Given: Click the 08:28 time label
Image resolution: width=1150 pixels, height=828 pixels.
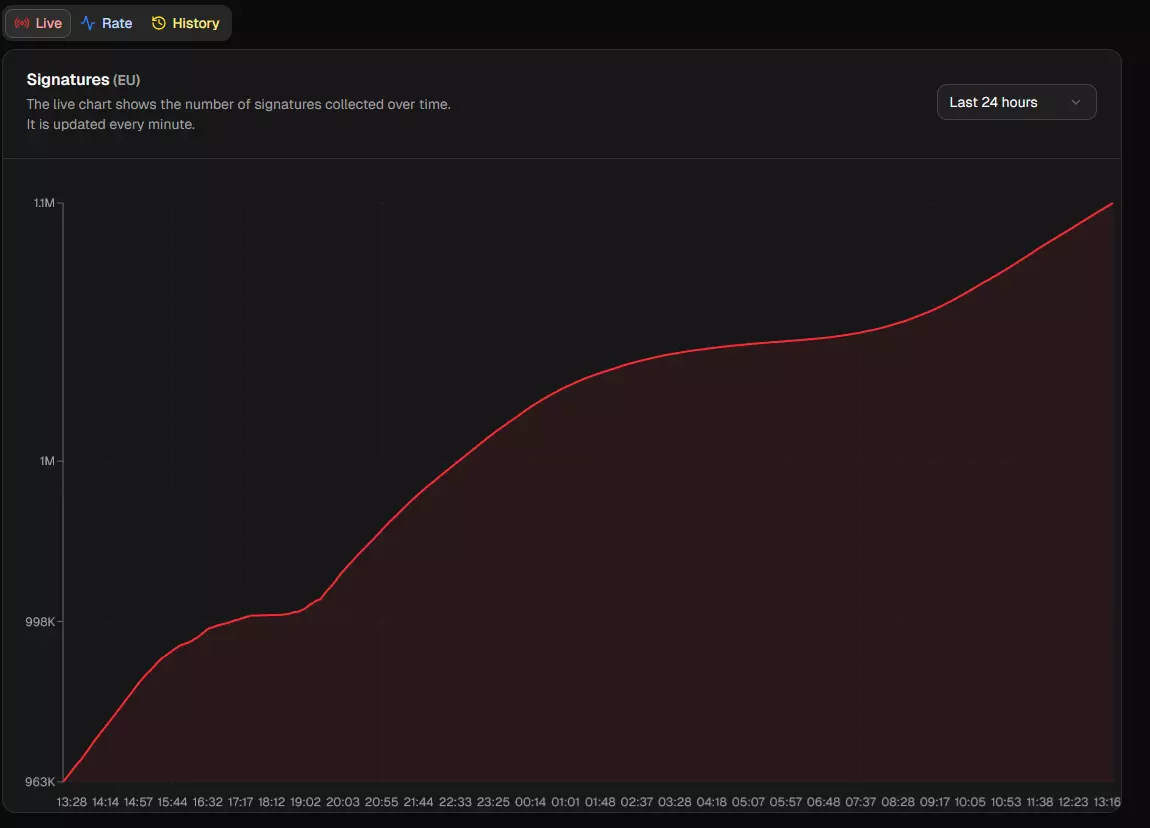Looking at the screenshot, I should pos(898,802).
